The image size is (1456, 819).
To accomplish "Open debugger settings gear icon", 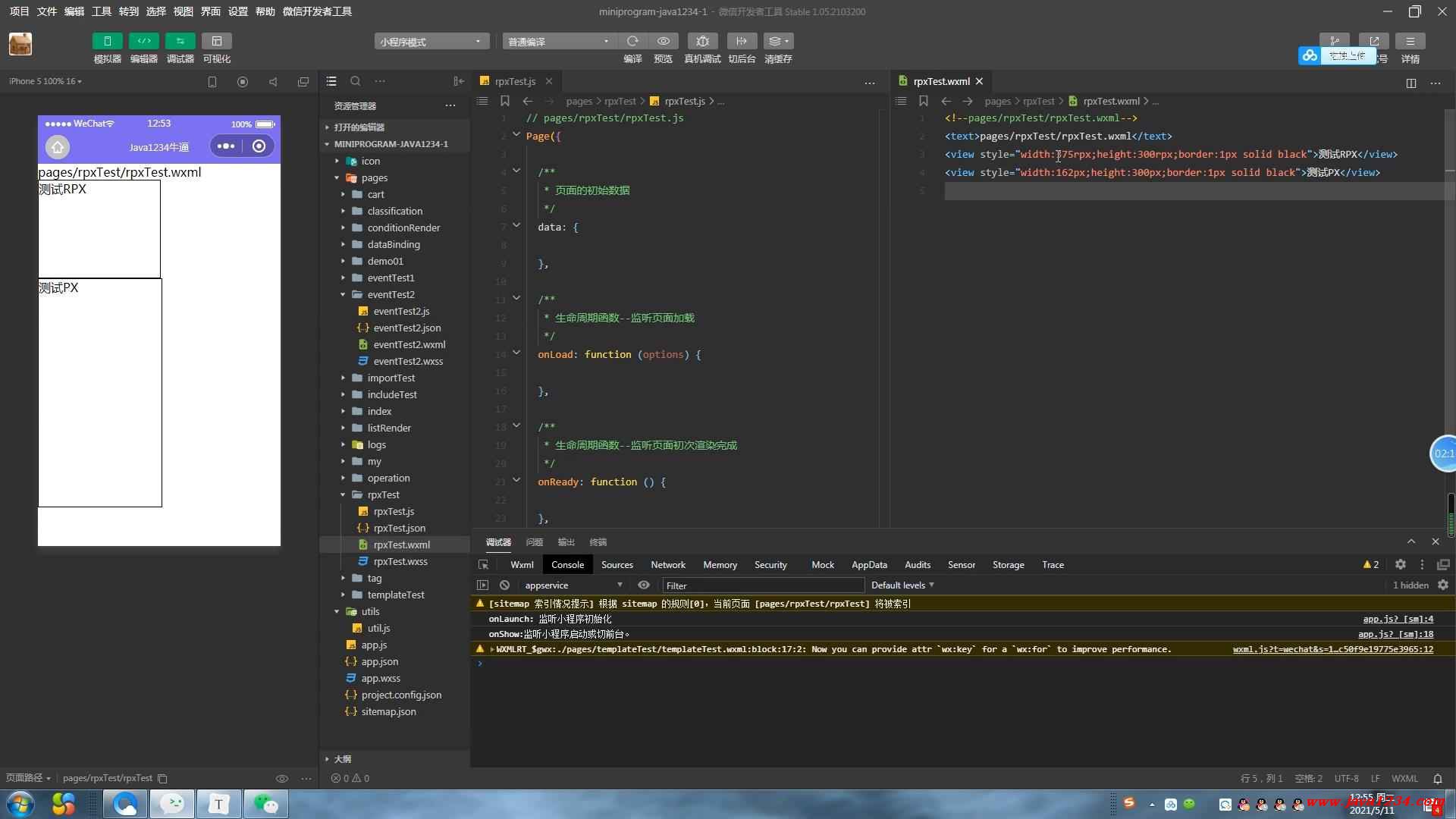I will 1401,565.
